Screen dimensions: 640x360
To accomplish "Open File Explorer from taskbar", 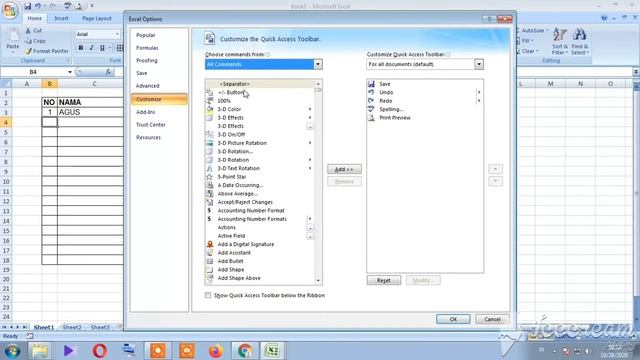I will (x=40, y=351).
